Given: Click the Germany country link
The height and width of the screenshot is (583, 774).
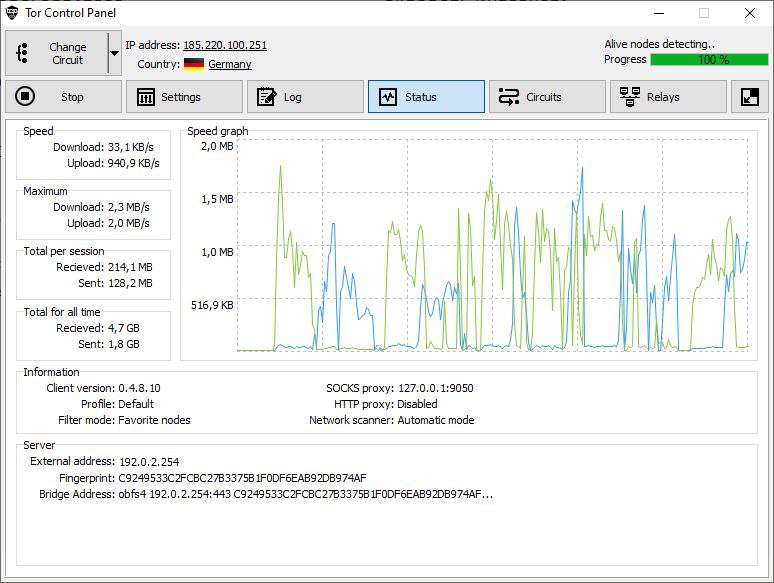Looking at the screenshot, I should pyautogui.click(x=230, y=64).
